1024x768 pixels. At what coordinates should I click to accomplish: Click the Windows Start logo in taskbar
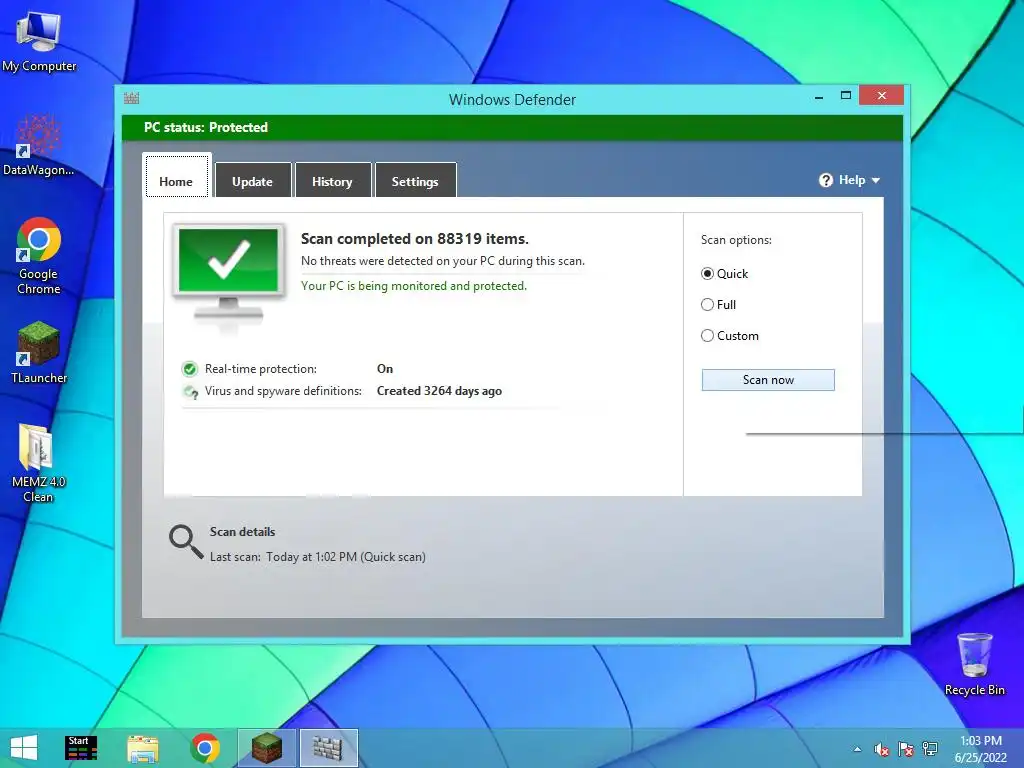24,748
